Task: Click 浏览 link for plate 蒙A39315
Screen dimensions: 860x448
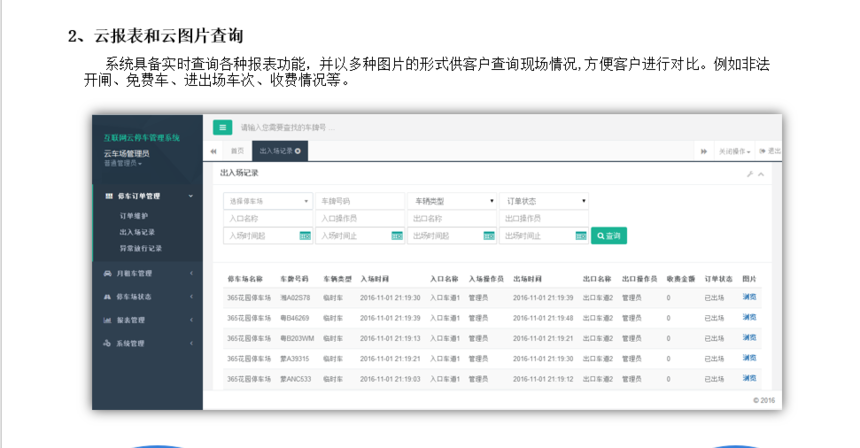Action: click(749, 358)
